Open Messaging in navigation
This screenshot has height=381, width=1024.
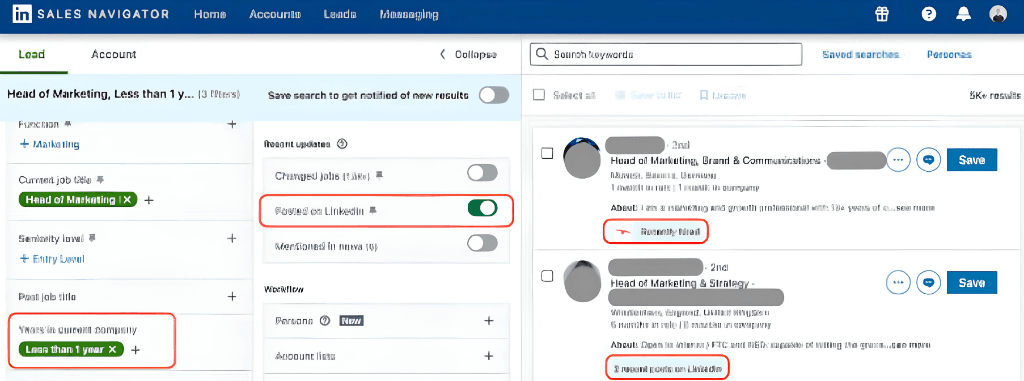(x=409, y=14)
